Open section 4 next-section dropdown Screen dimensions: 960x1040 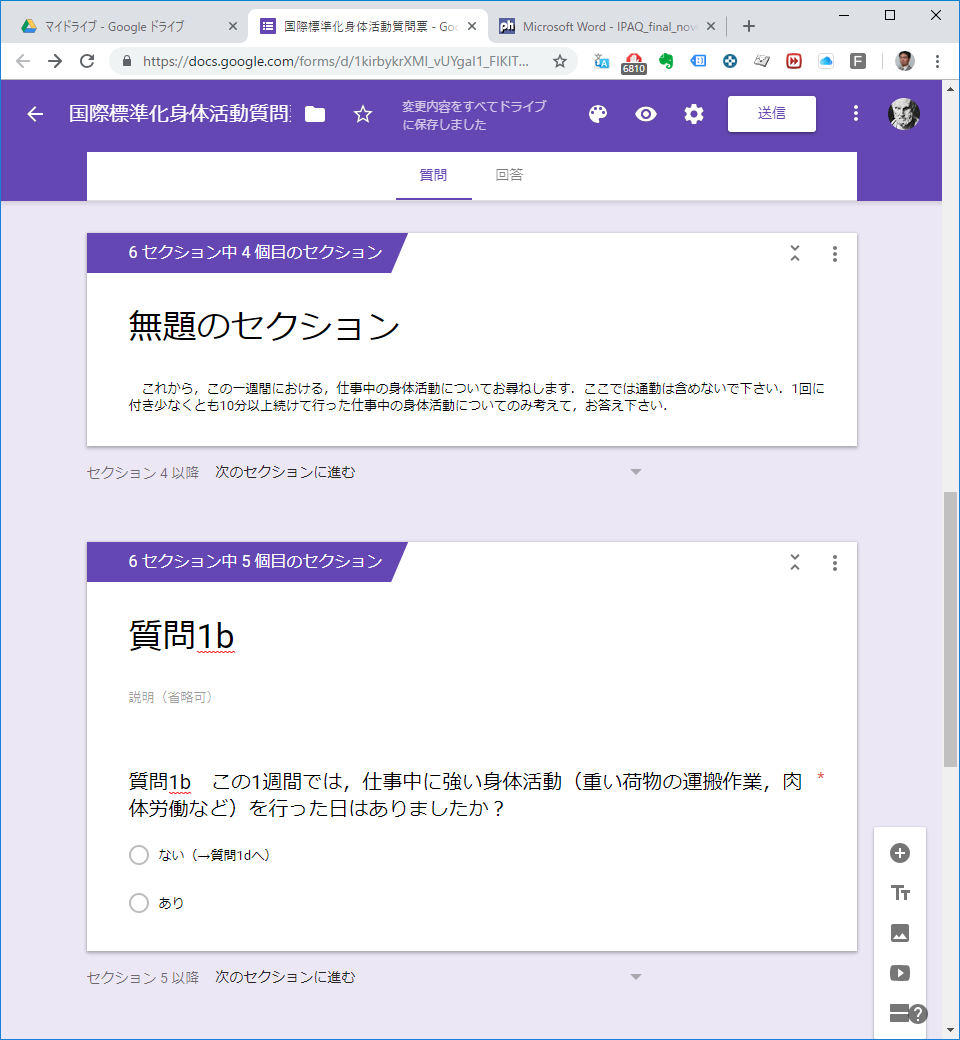[x=635, y=472]
